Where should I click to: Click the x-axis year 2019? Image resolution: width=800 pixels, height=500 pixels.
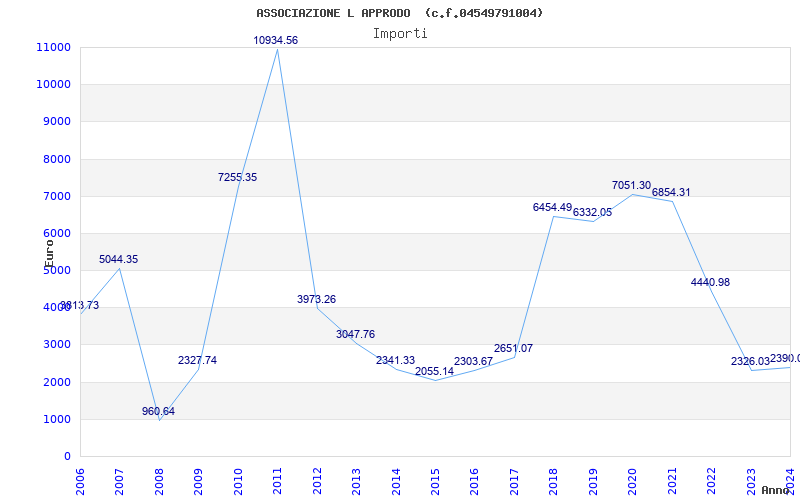pos(593,481)
